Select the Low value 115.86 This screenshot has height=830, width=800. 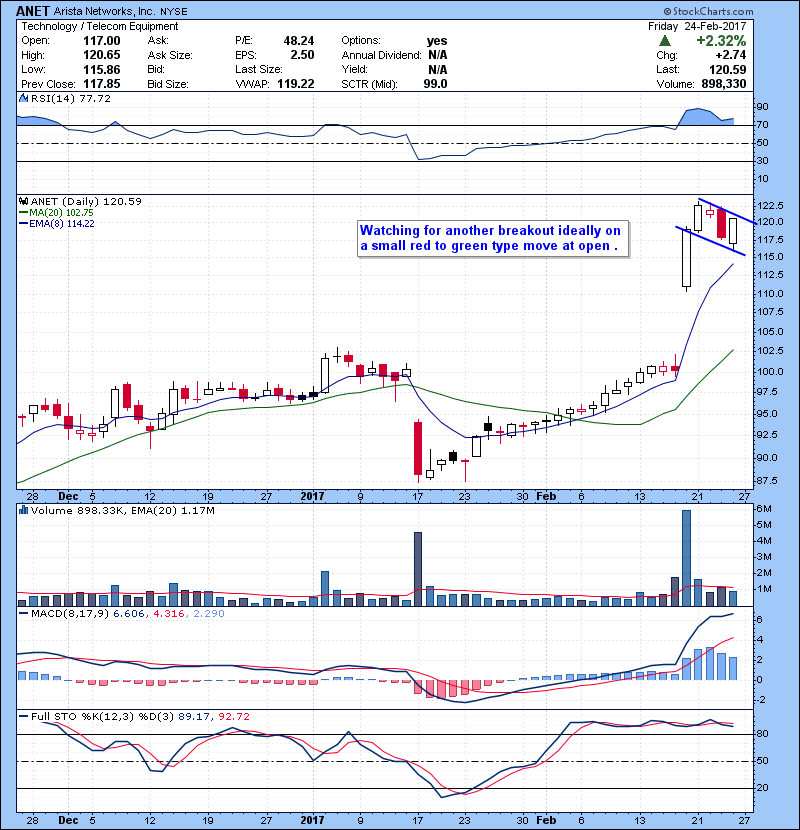point(102,69)
